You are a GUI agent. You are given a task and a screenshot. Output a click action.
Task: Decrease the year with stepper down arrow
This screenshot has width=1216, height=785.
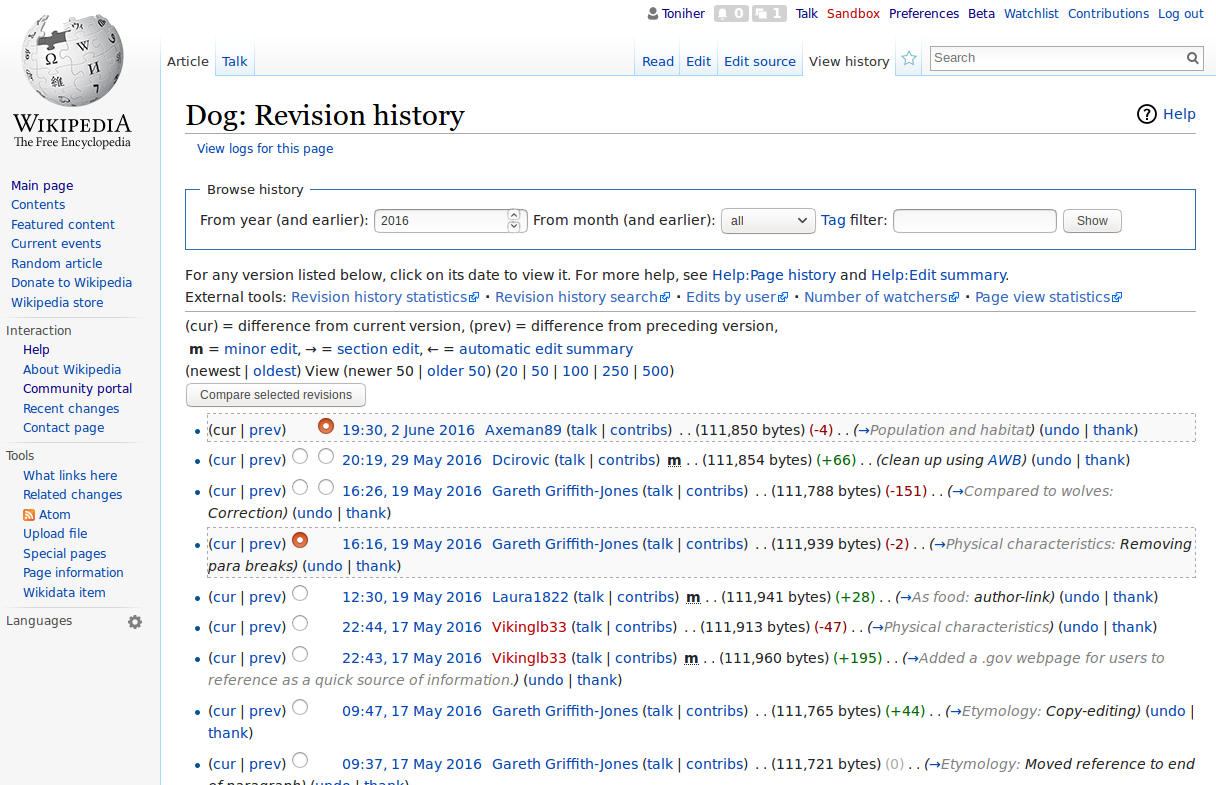514,226
